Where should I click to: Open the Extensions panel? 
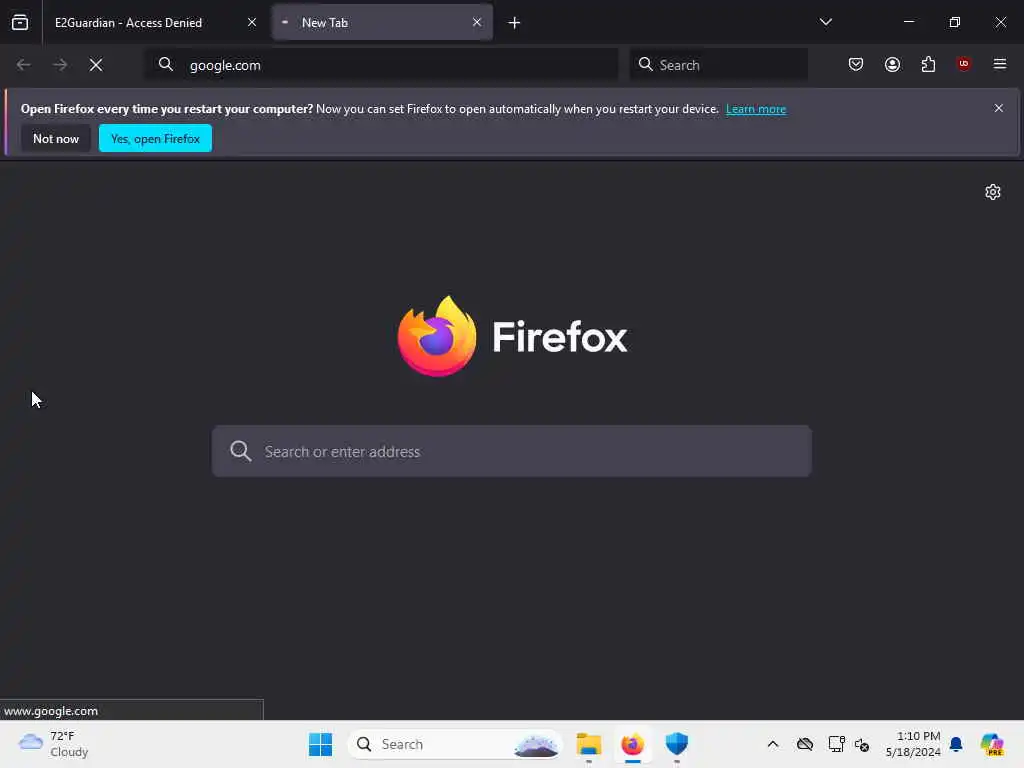928,64
